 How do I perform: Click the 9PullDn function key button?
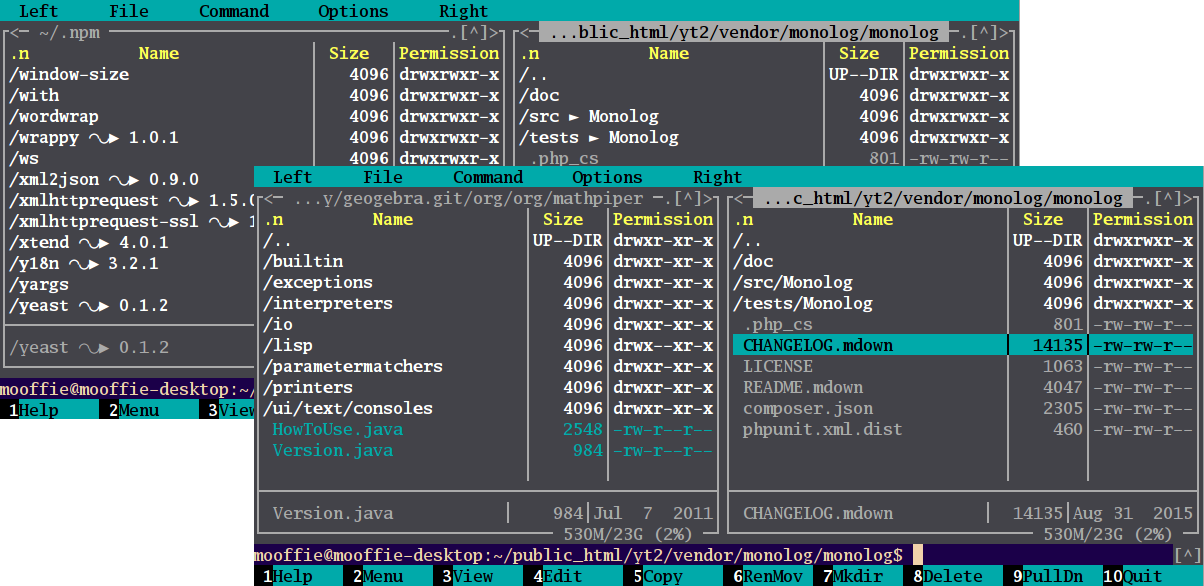pos(1048,577)
